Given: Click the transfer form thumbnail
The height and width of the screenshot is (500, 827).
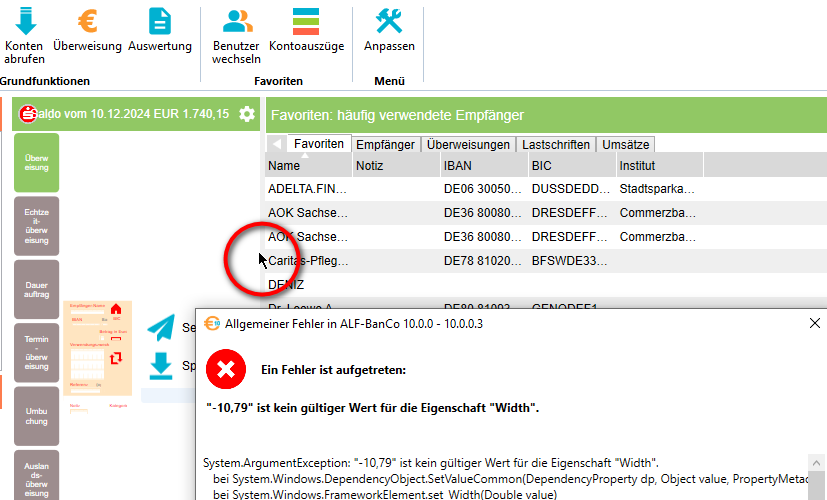Looking at the screenshot, I should (x=98, y=348).
